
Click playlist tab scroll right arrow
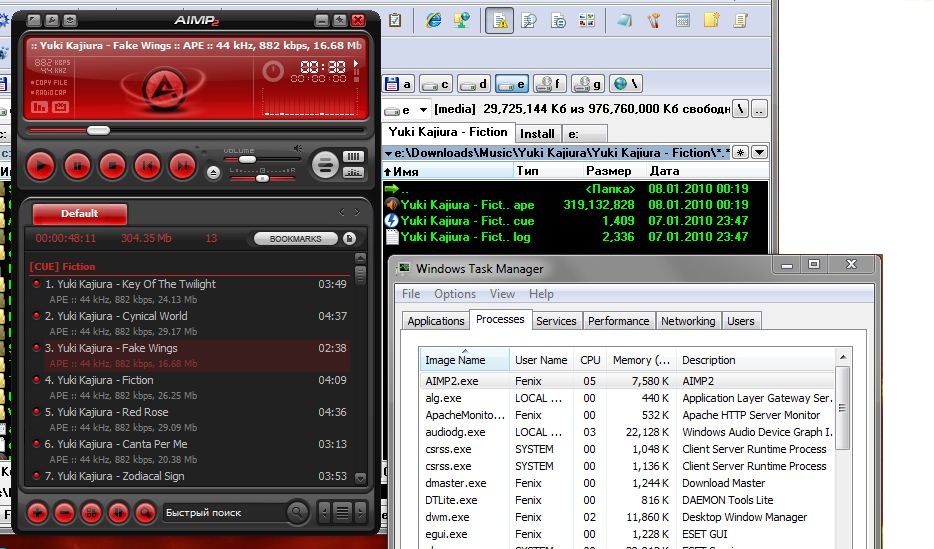tap(357, 212)
